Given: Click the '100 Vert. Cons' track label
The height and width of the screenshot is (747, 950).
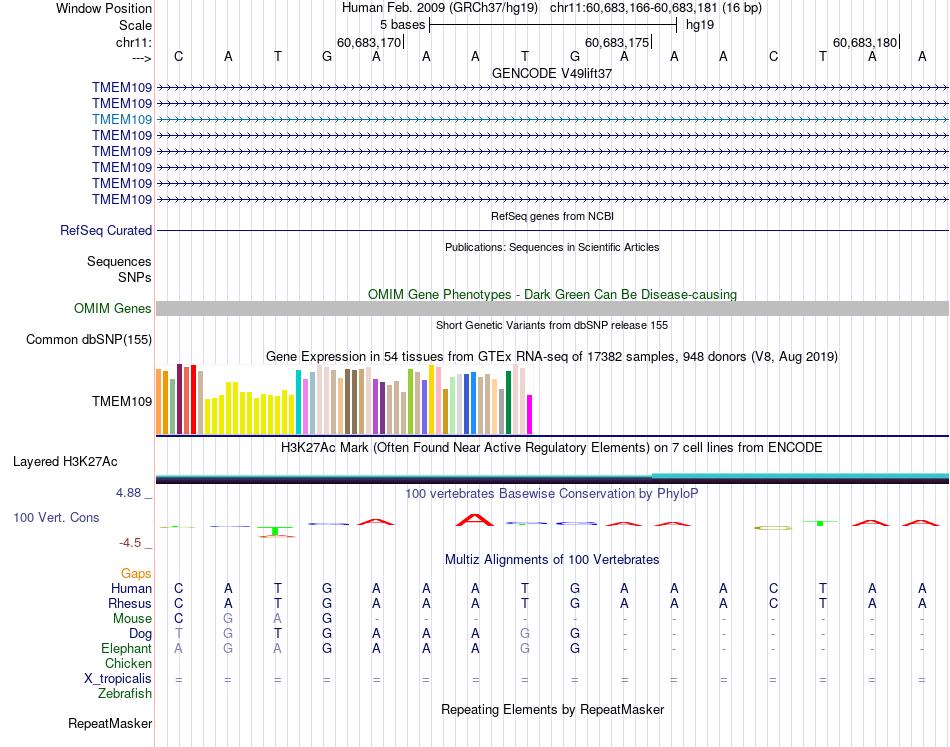Looking at the screenshot, I should [x=56, y=517].
